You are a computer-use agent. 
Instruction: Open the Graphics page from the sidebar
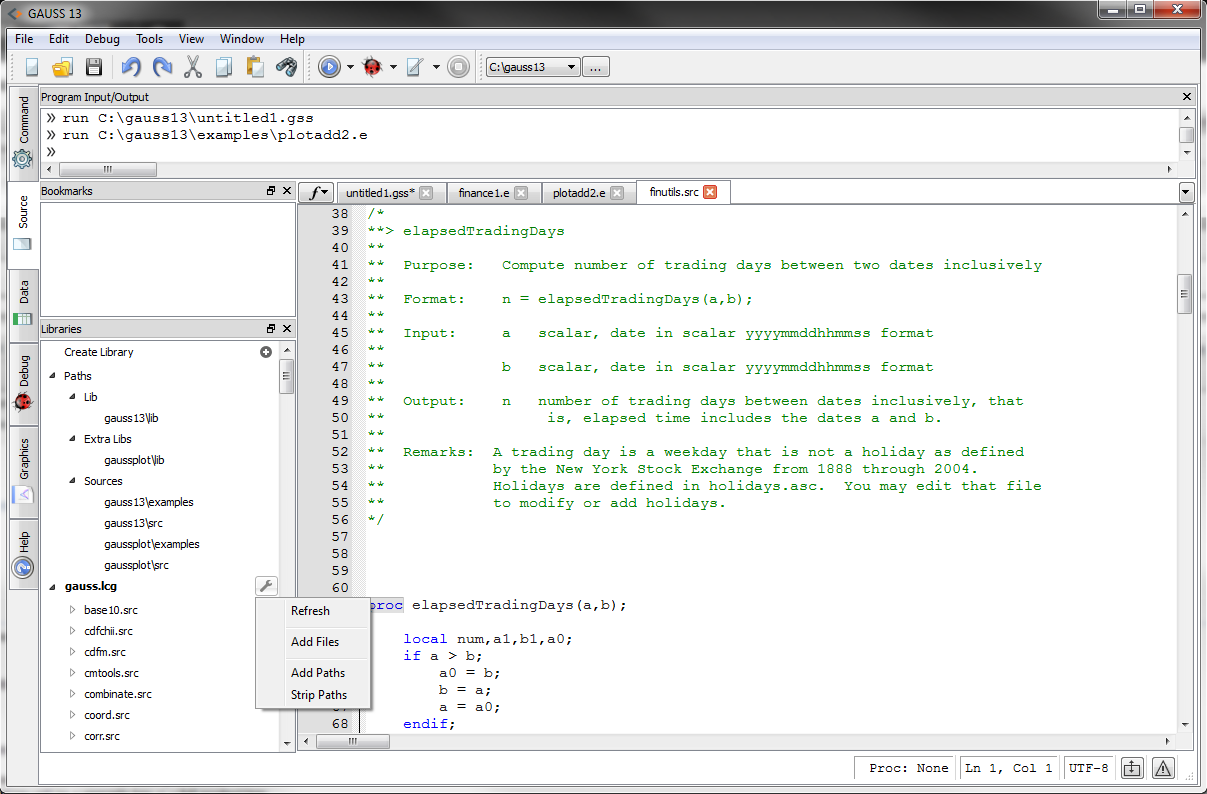pos(23,470)
